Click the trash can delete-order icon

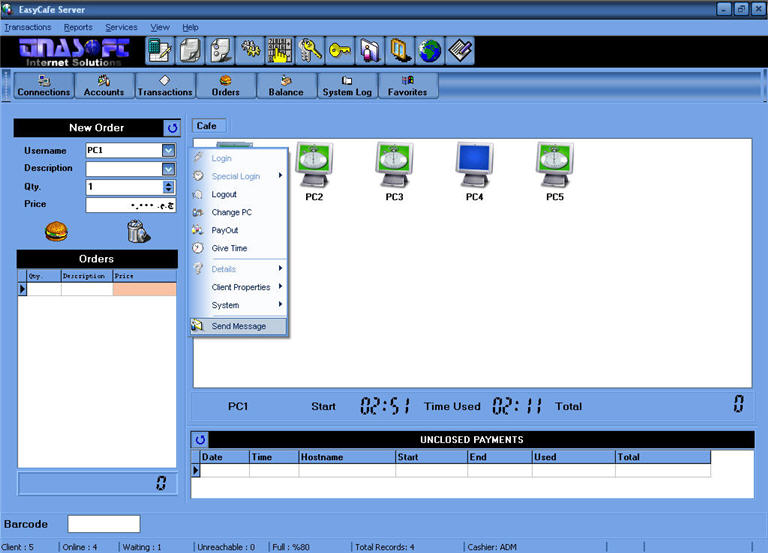pos(139,231)
